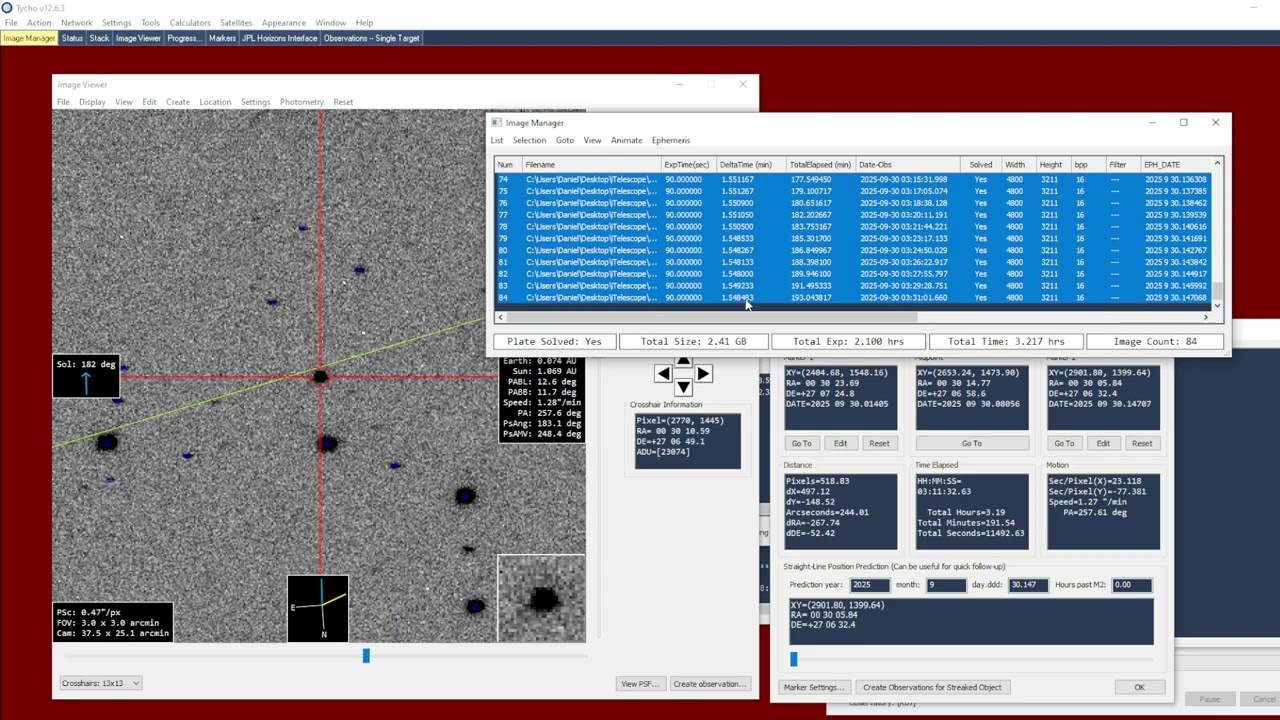Open the Location menu in Image Viewer
Screen dimensions: 1280x720
coord(215,102)
